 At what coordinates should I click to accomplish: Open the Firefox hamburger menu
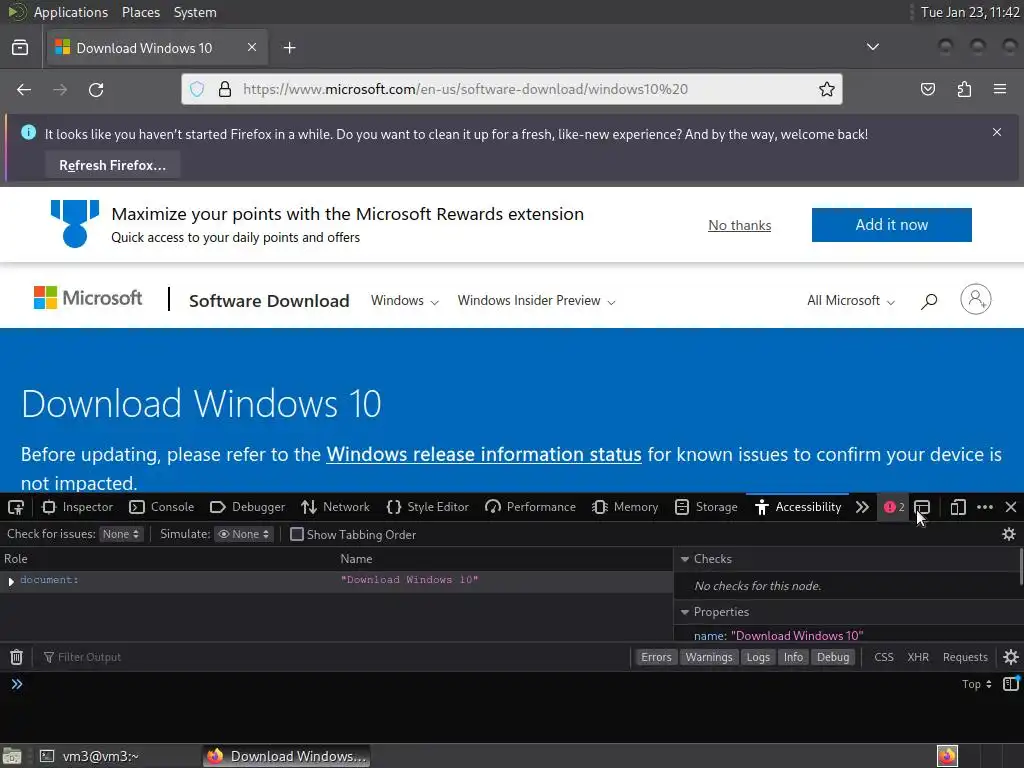click(1000, 89)
